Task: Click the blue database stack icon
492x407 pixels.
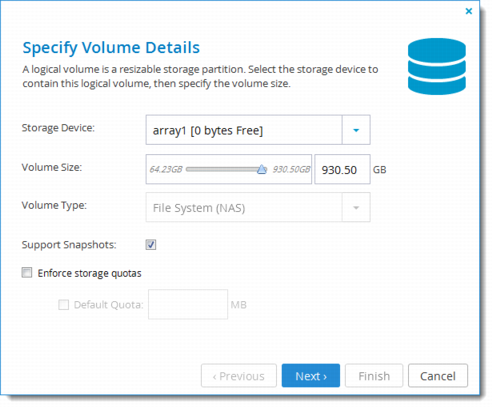Action: [x=437, y=66]
